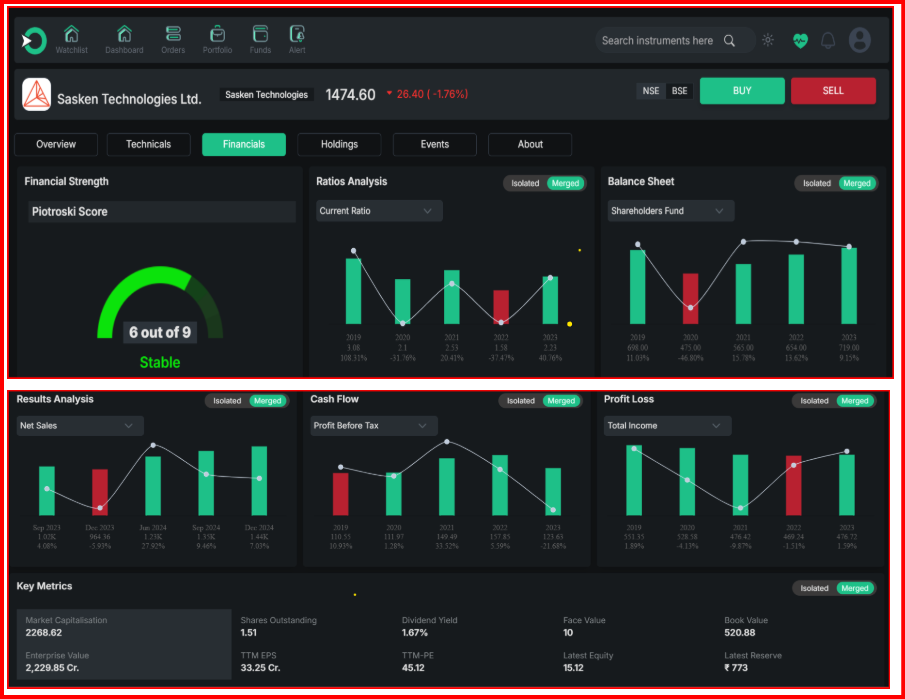Click the Face Value 10 figure
Viewport: 905px width, 699px height.
(x=569, y=633)
